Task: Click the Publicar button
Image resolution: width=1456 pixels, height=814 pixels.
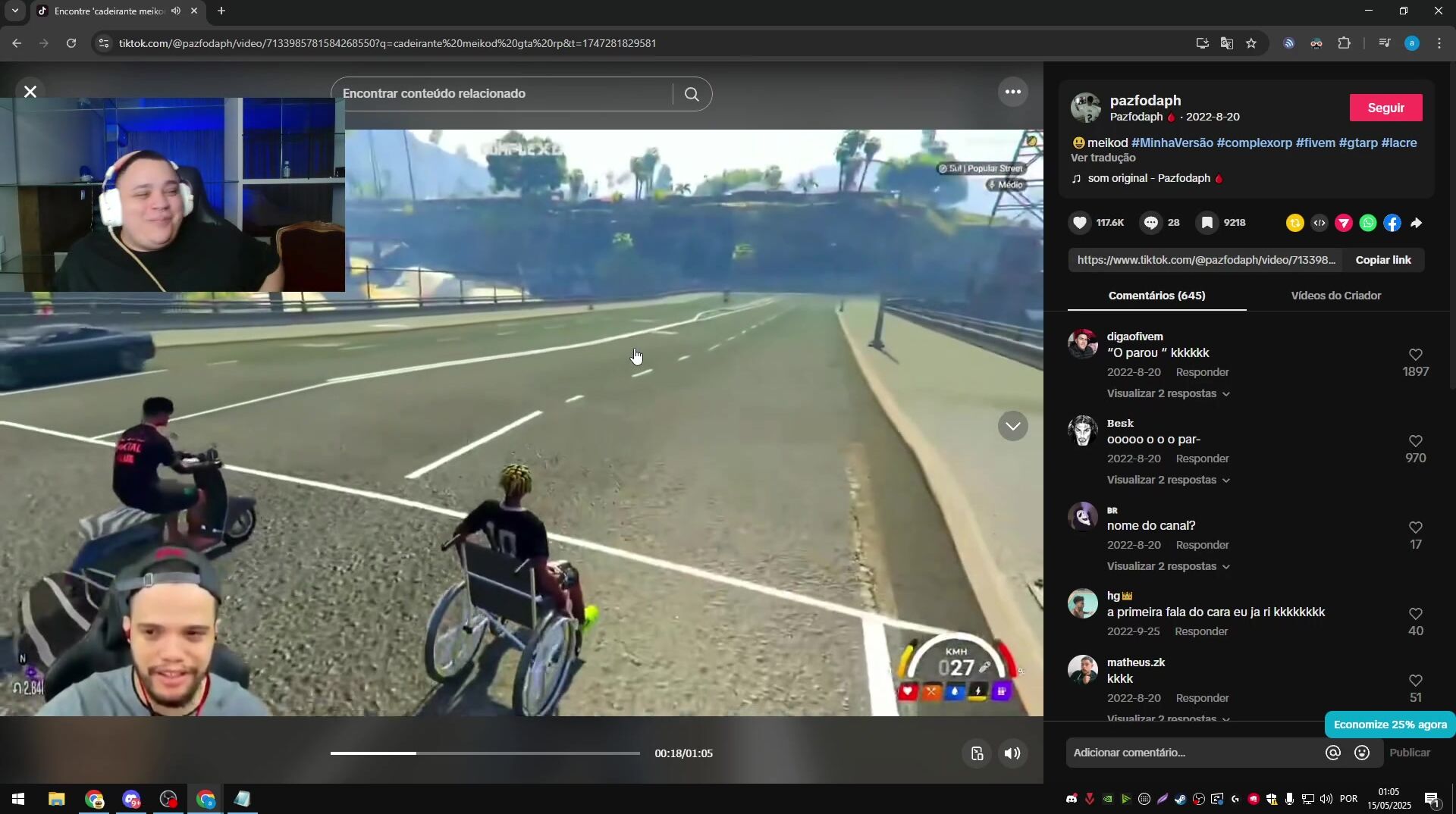Action: point(1410,753)
